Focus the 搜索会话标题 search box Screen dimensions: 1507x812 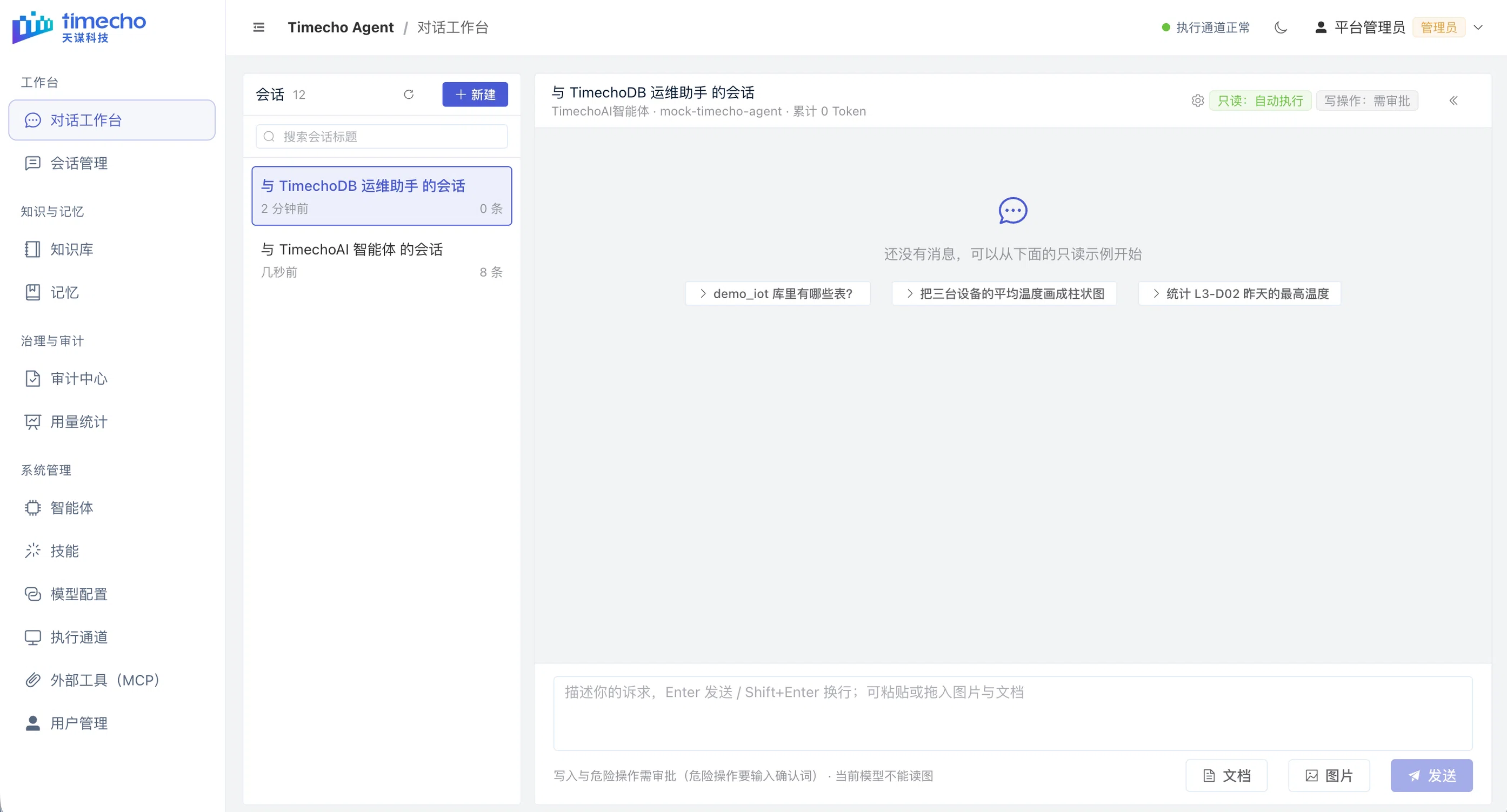click(382, 136)
